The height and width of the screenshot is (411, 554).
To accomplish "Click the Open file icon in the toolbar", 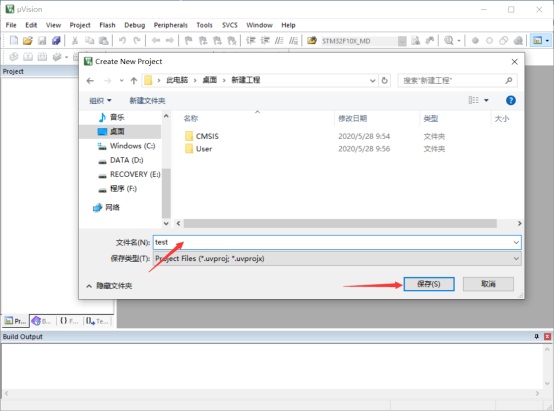I will tap(28, 41).
